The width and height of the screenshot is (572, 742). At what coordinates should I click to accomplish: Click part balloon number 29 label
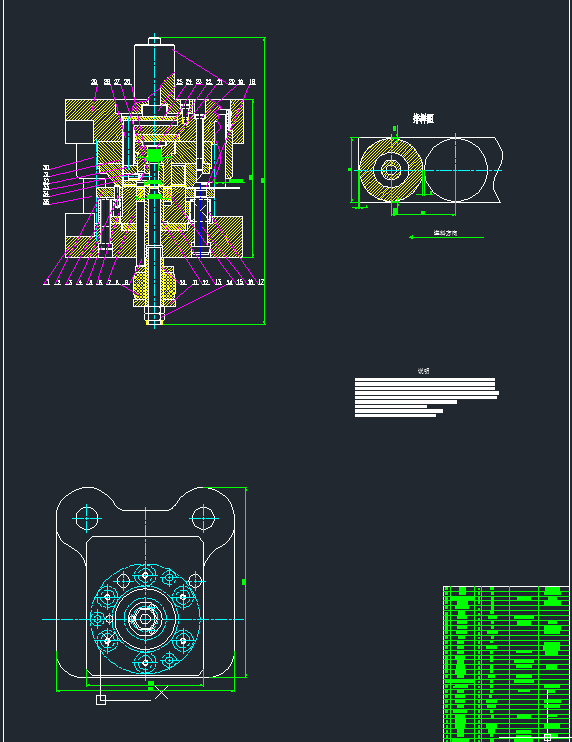[94, 82]
